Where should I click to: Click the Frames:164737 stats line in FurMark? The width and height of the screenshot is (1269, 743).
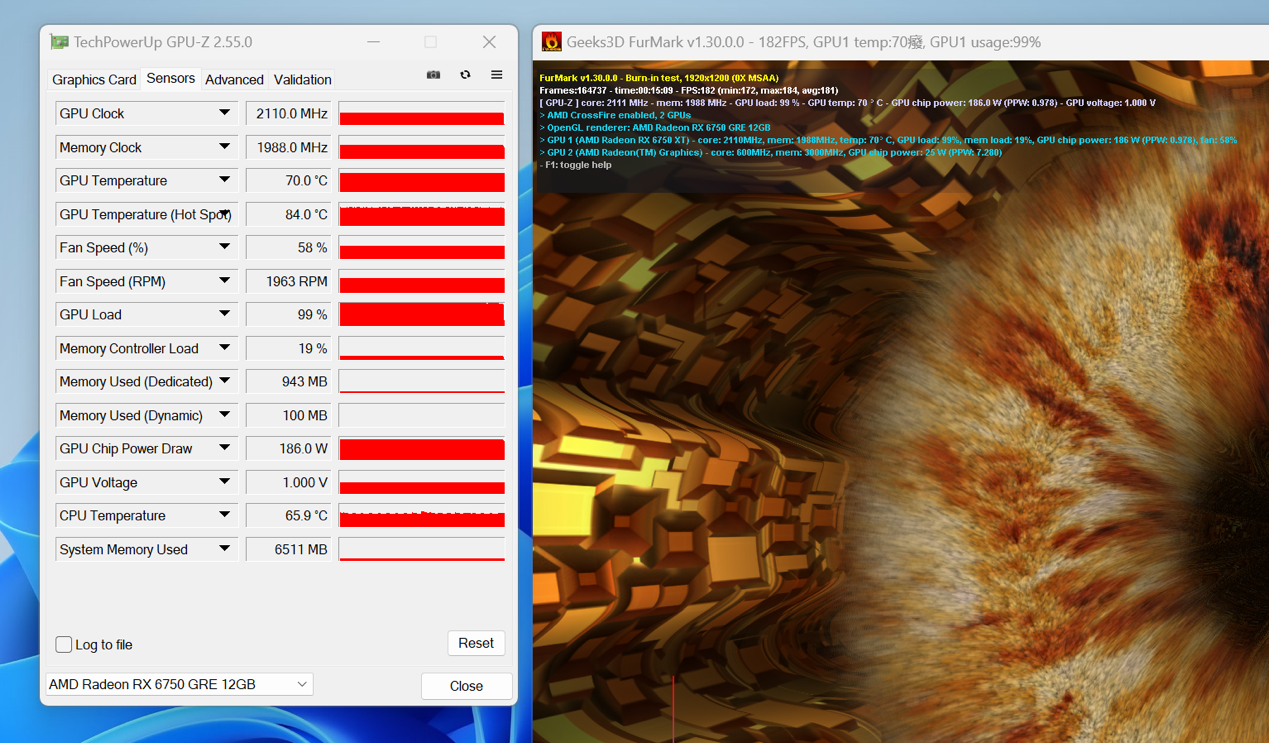click(x=689, y=90)
